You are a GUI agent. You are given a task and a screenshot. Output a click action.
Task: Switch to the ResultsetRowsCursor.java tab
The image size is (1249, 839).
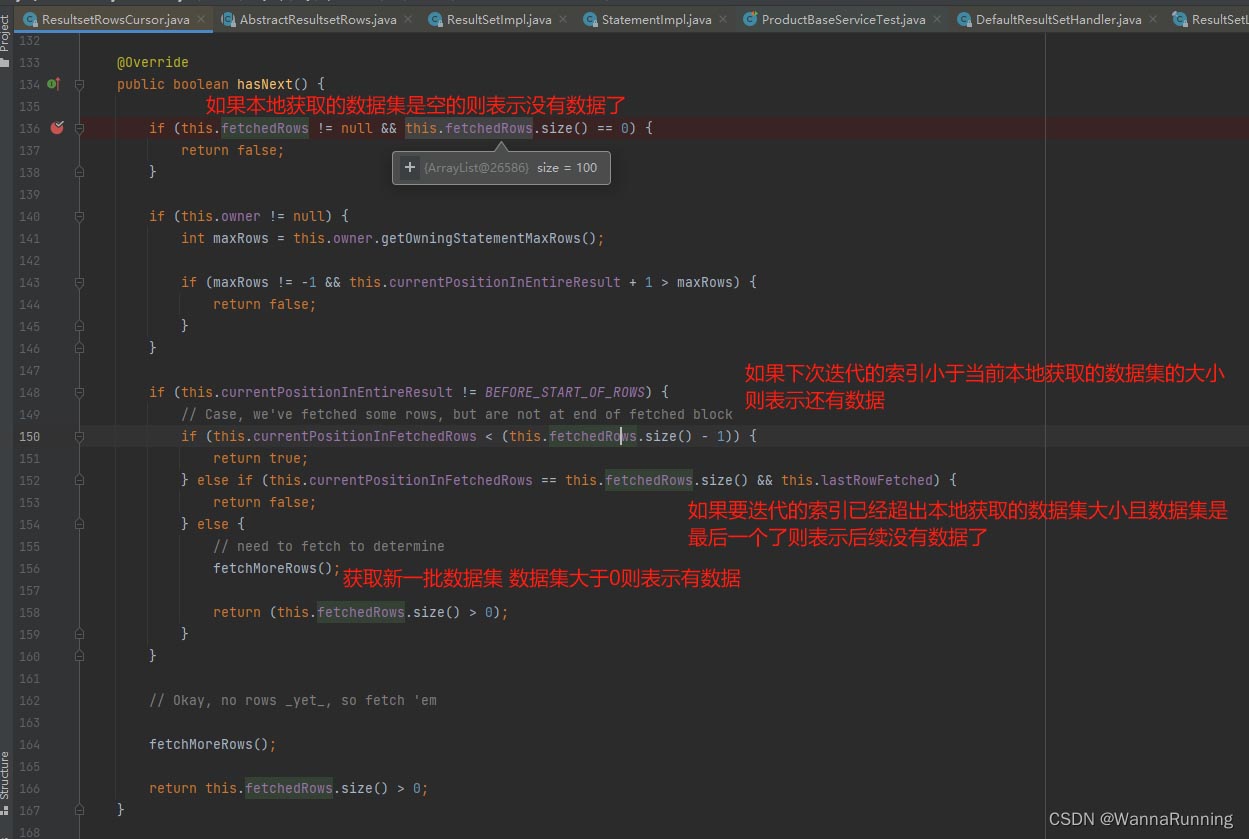pos(115,19)
